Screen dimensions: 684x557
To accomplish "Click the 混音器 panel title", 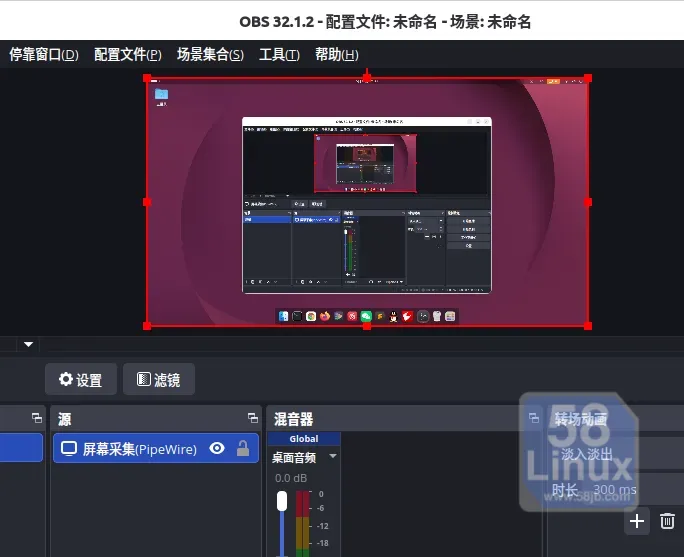I will pos(294,419).
